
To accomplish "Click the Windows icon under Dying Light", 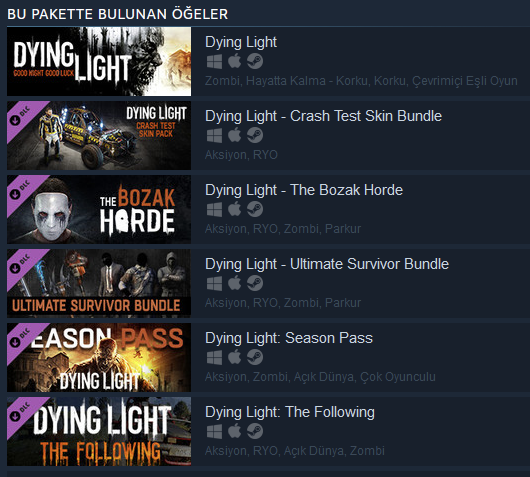I will click(214, 62).
